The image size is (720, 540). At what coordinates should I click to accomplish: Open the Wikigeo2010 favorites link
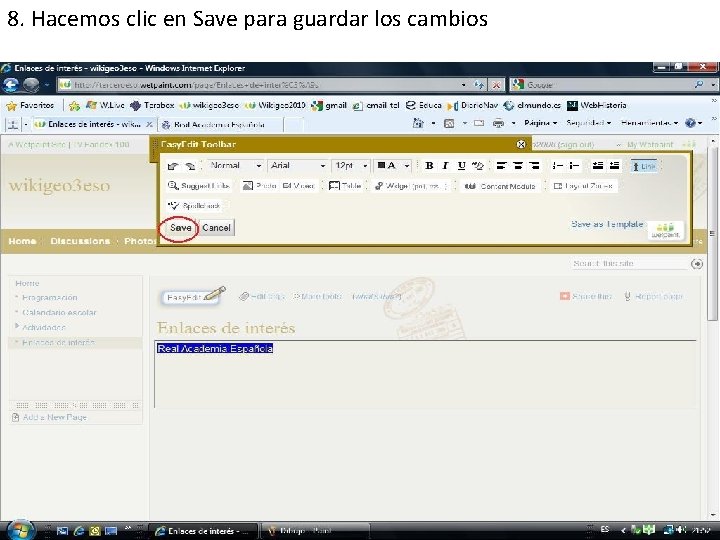pos(275,106)
